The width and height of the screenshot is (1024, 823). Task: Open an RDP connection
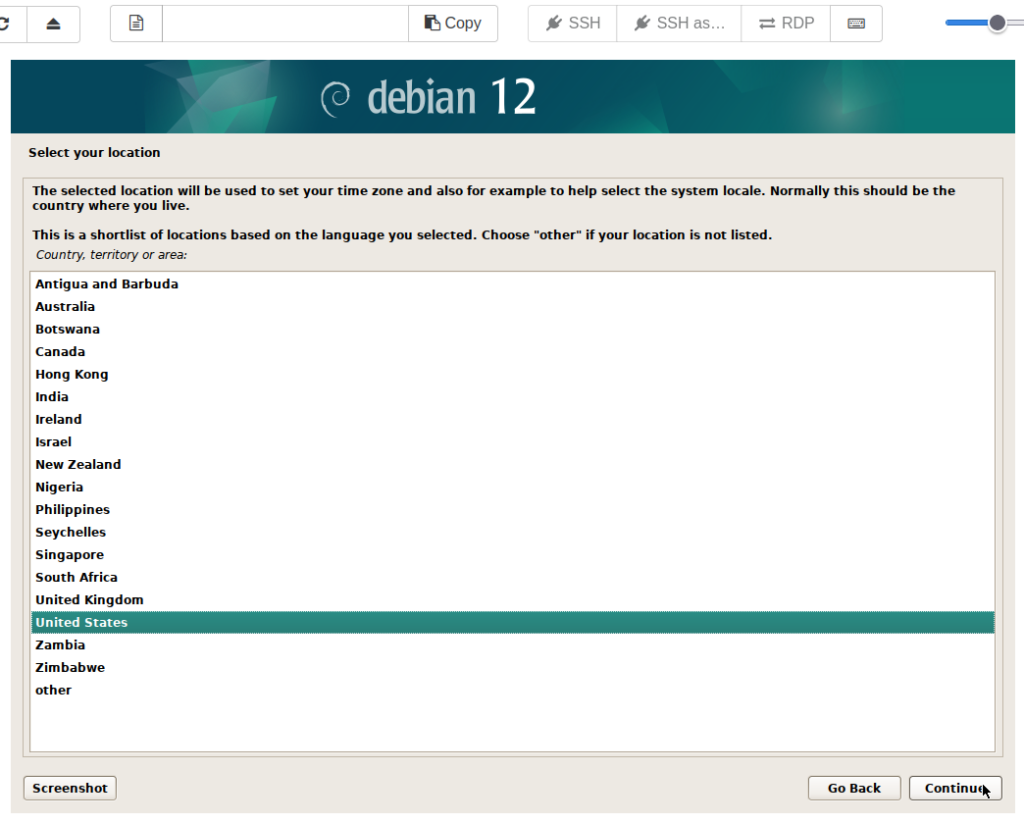tap(786, 23)
